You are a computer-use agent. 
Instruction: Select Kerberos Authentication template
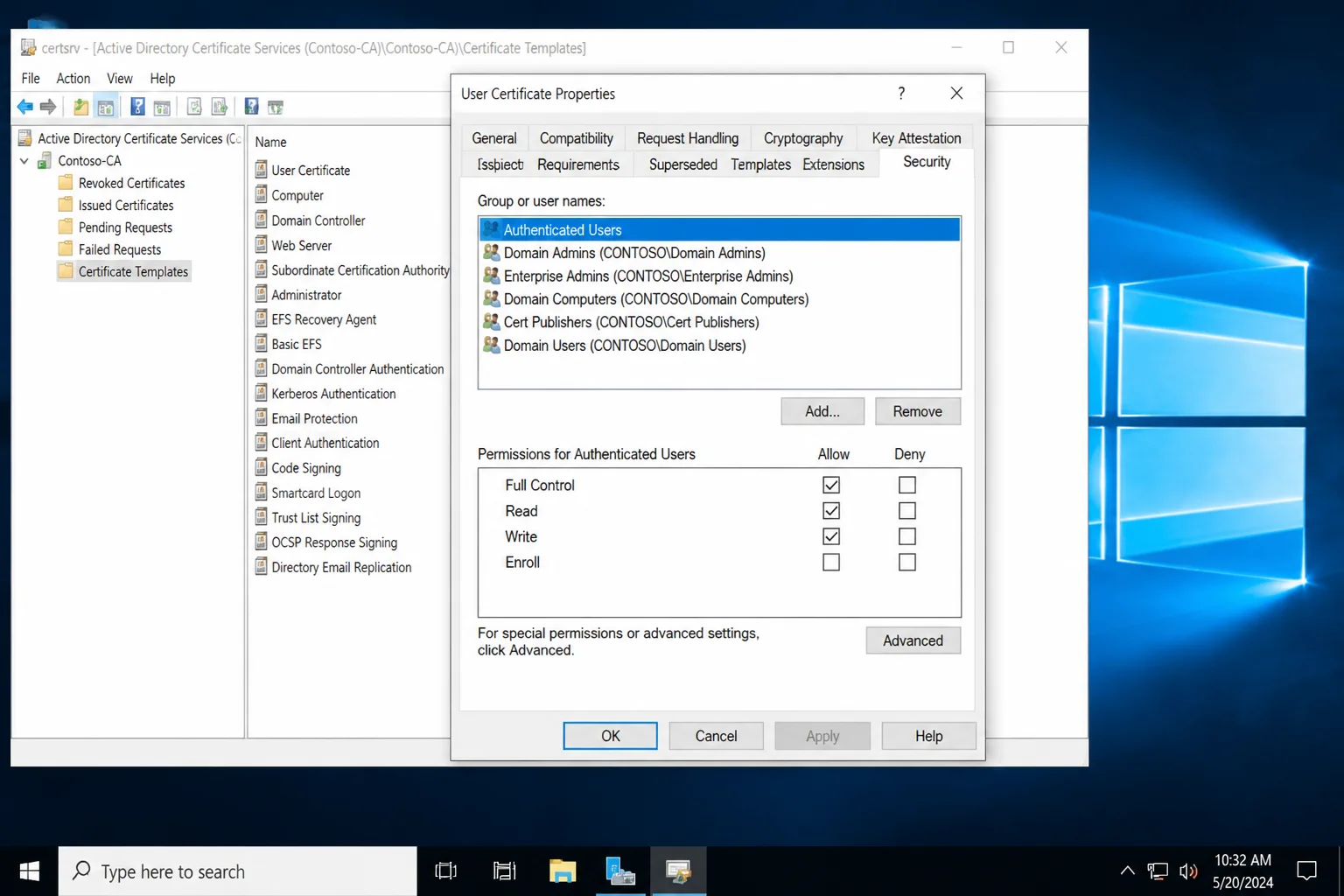(333, 394)
